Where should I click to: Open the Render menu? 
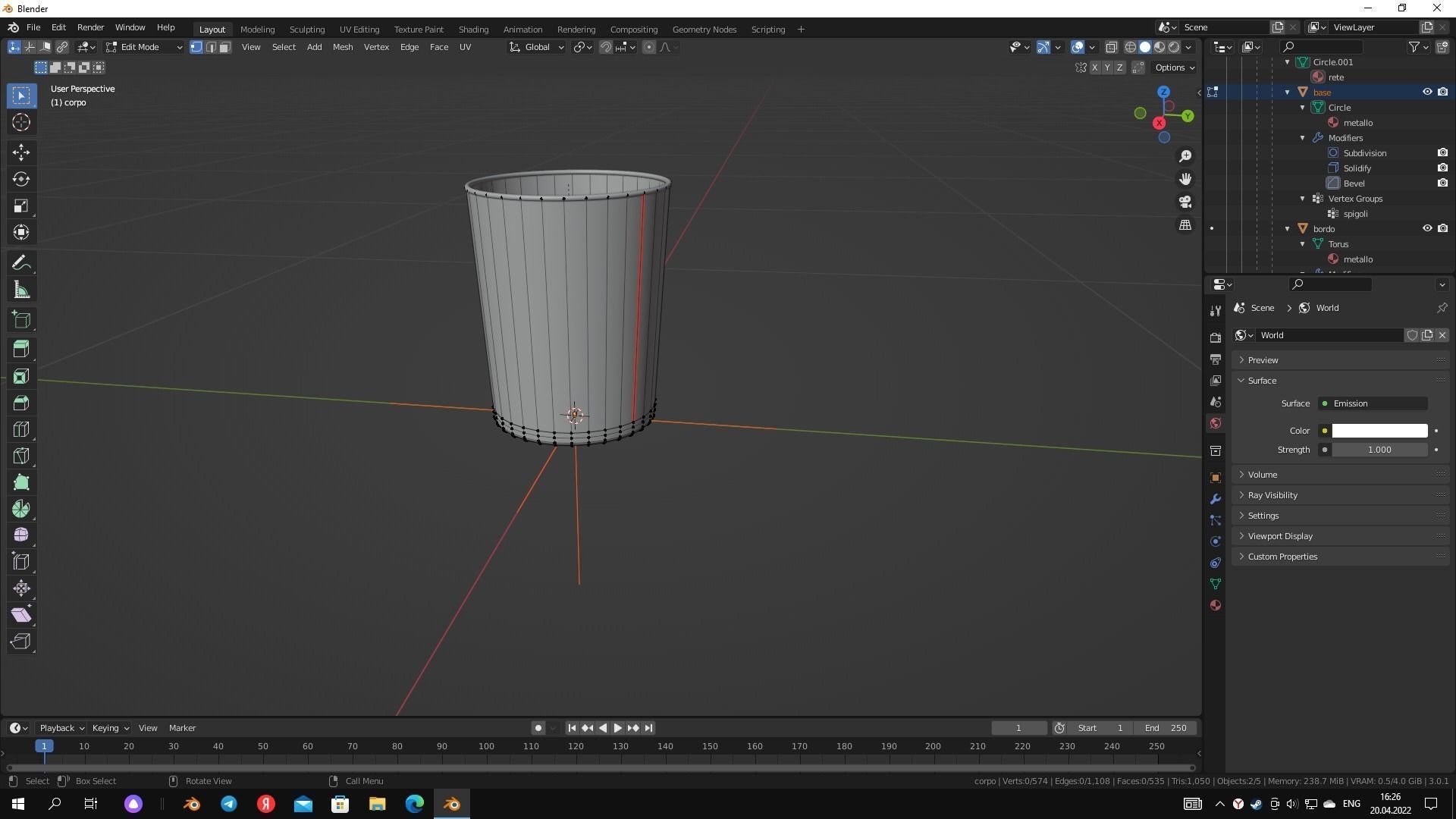[x=90, y=27]
